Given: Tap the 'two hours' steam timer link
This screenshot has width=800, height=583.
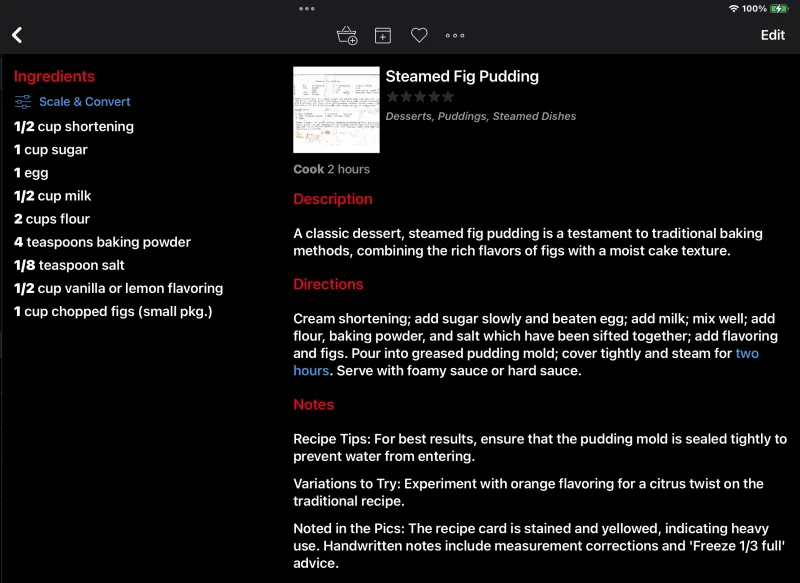Looking at the screenshot, I should point(749,352).
